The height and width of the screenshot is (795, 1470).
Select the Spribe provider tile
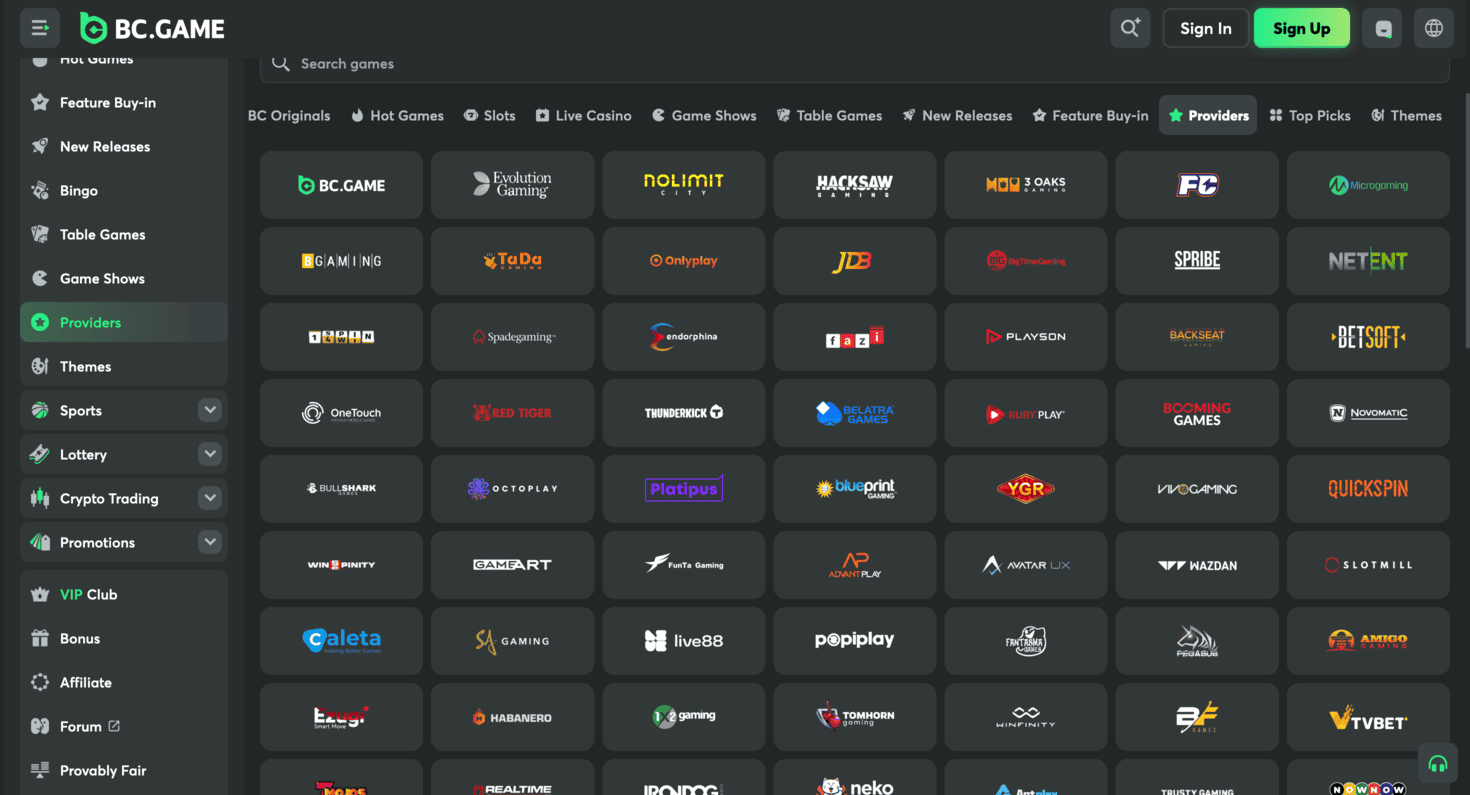[1197, 261]
